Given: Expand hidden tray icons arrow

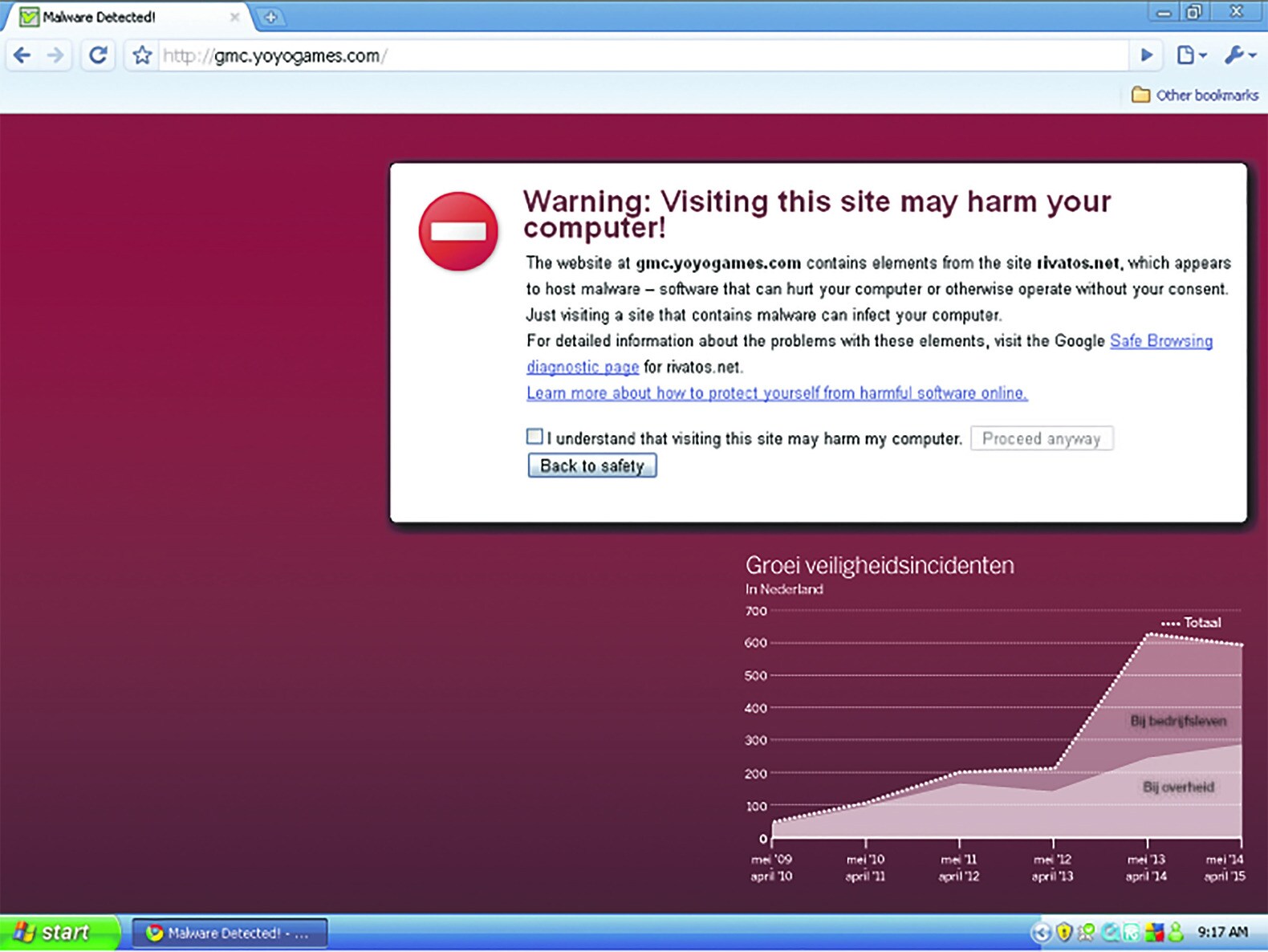Looking at the screenshot, I should point(1041,933).
